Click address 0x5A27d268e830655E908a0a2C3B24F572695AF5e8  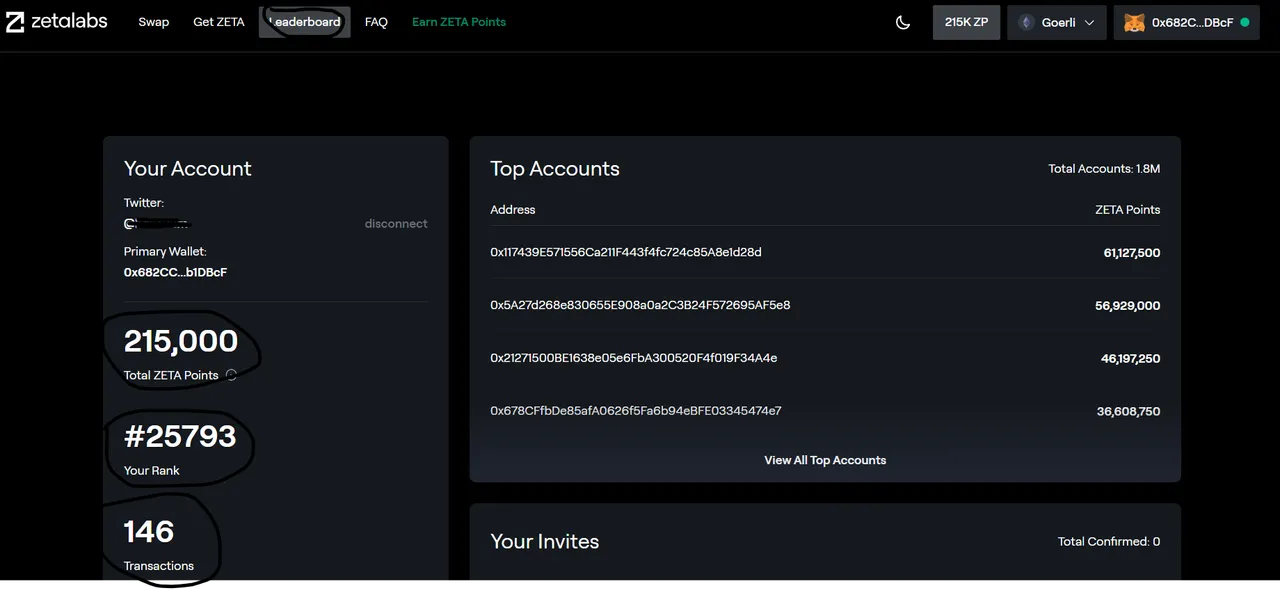tap(640, 305)
